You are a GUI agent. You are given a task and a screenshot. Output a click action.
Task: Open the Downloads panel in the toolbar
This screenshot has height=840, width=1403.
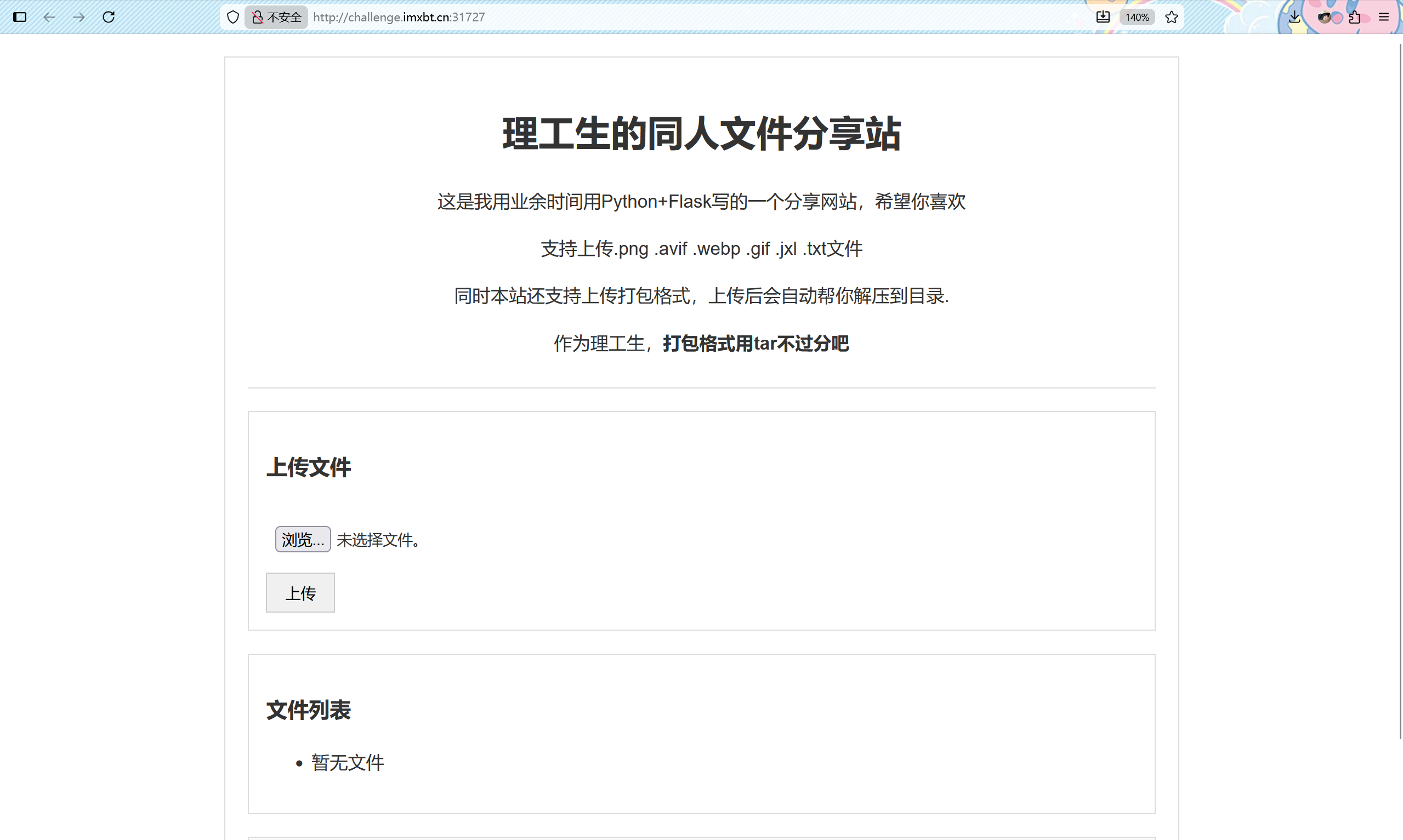(x=1103, y=17)
